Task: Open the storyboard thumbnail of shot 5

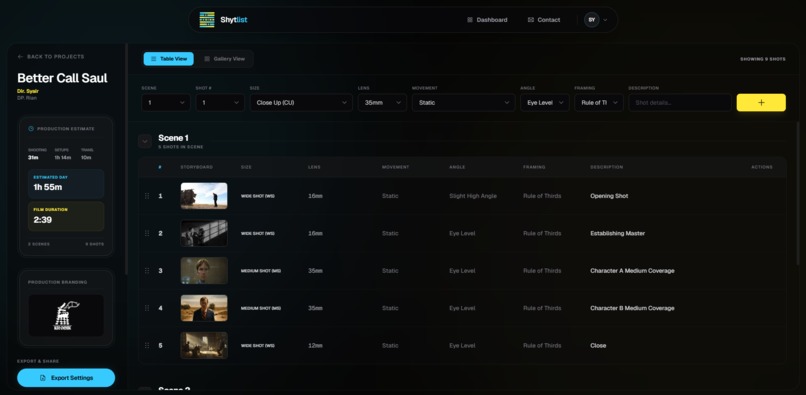Action: pos(204,346)
